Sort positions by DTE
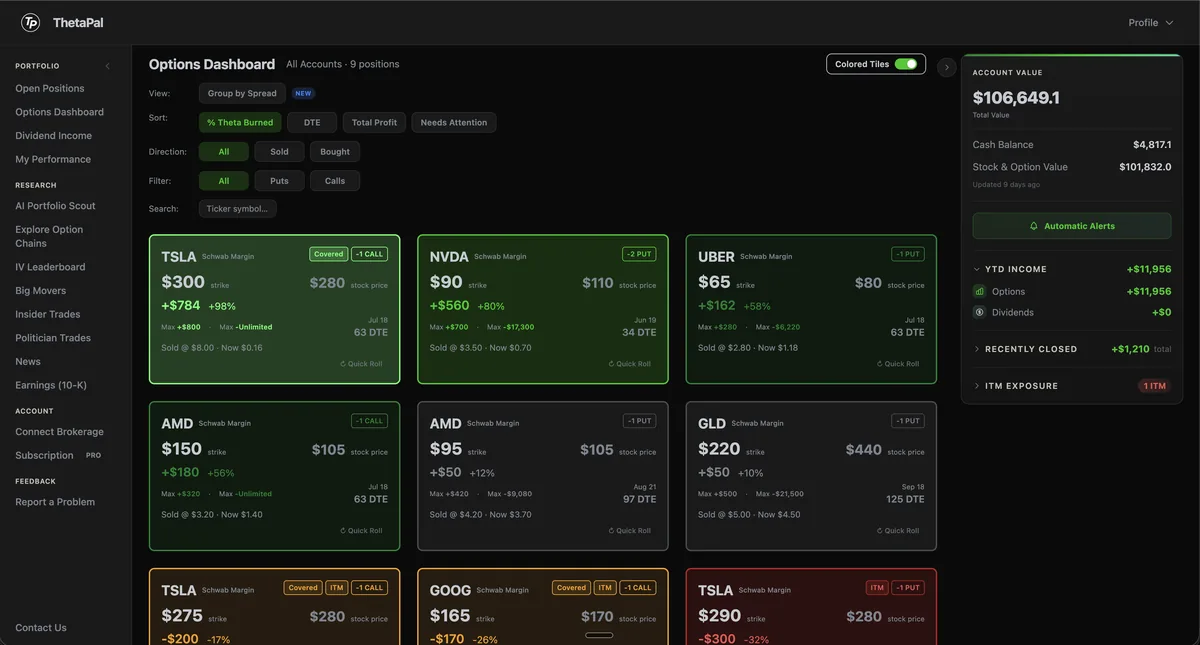Image resolution: width=1200 pixels, height=645 pixels. 312,123
